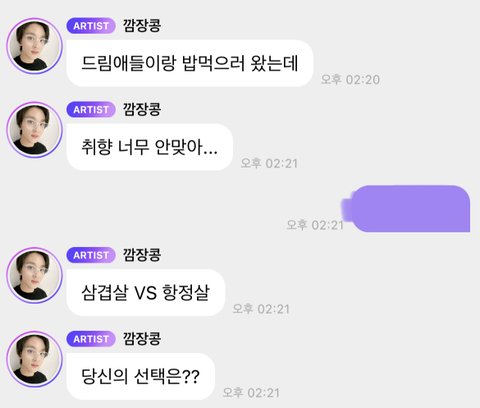Tap the avatar next to 취향 너무 안맞아
Screen dimensions: 480x408
coord(34,130)
